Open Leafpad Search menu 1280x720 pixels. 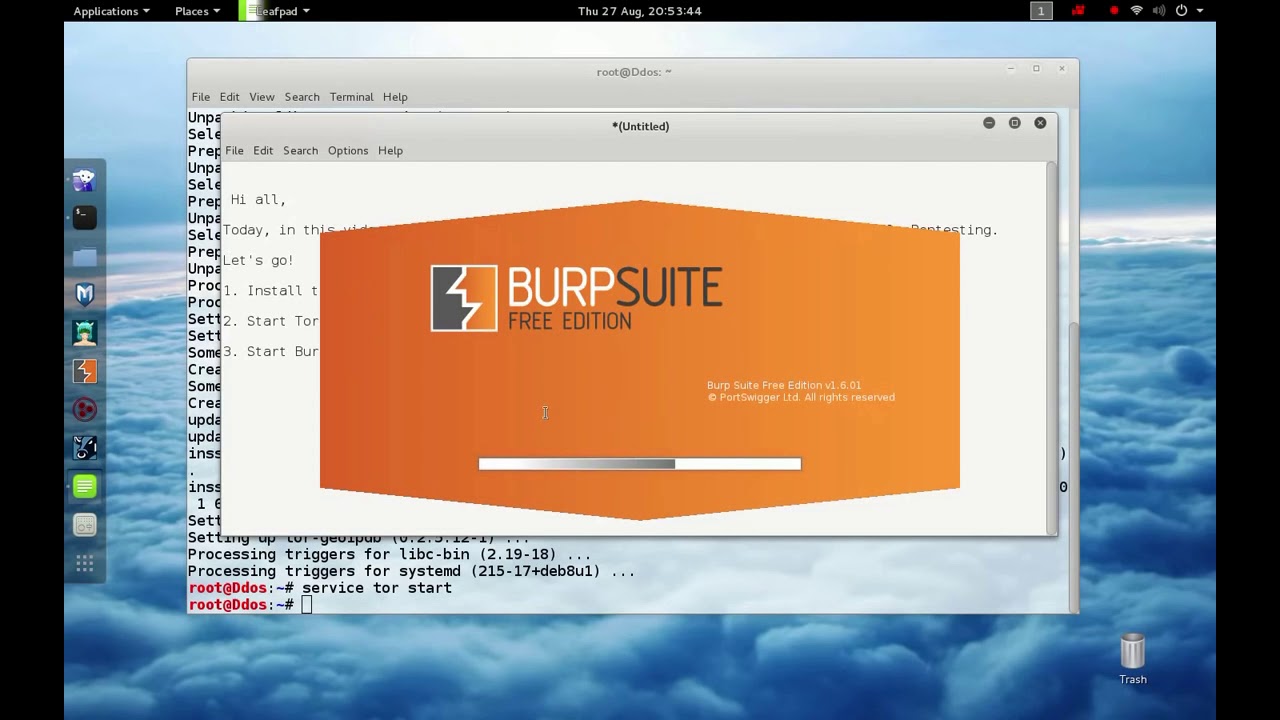coord(300,151)
